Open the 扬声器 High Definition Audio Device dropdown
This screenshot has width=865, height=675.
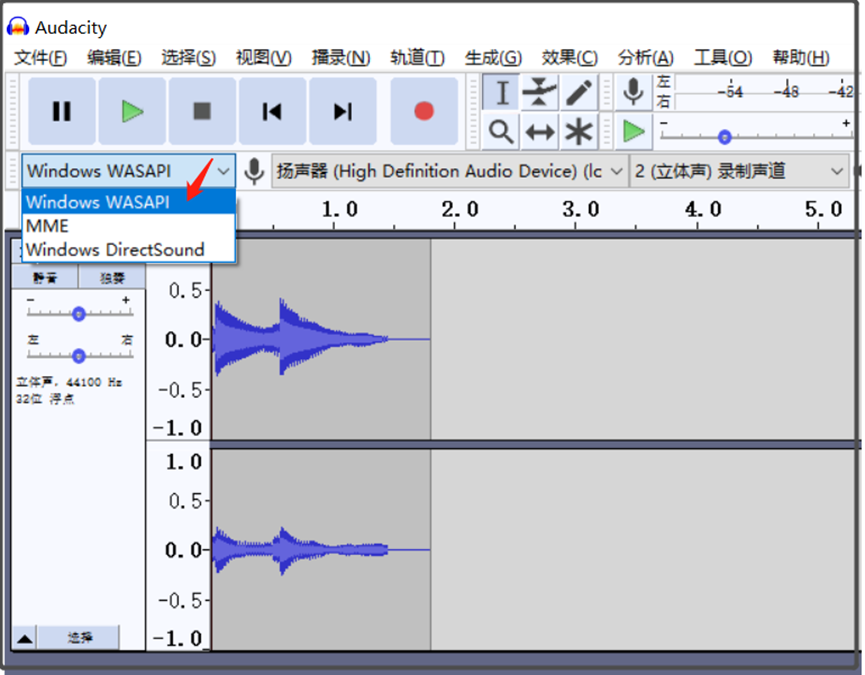pyautogui.click(x=450, y=171)
